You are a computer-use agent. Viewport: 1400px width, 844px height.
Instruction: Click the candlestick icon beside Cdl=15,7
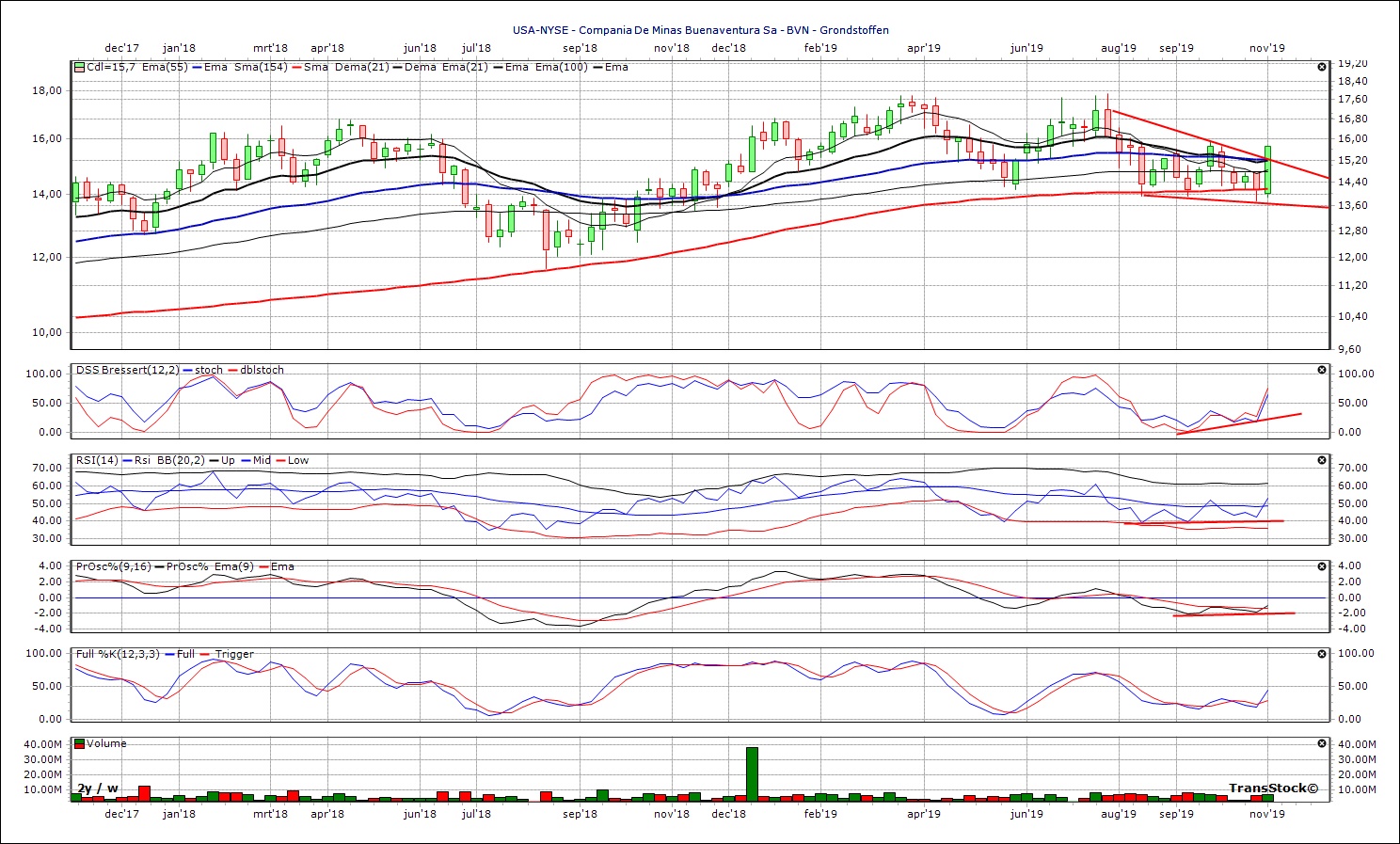click(80, 67)
